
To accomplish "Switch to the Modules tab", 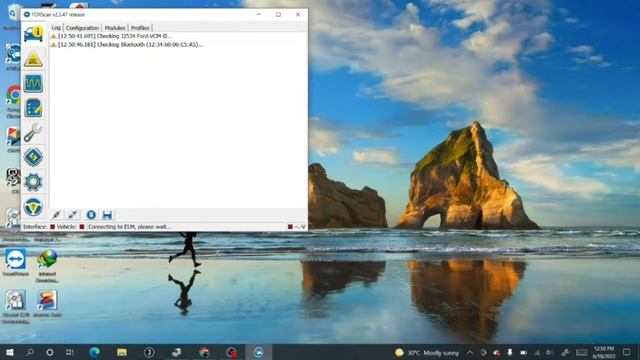I will pyautogui.click(x=115, y=28).
